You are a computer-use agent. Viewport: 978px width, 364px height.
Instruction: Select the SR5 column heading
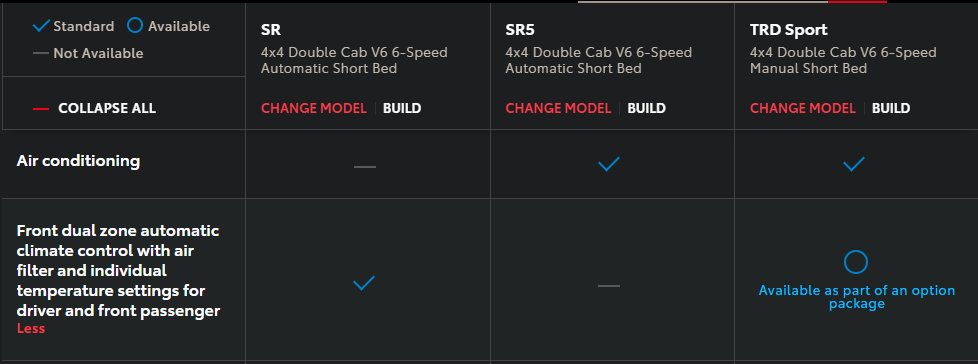tap(520, 29)
